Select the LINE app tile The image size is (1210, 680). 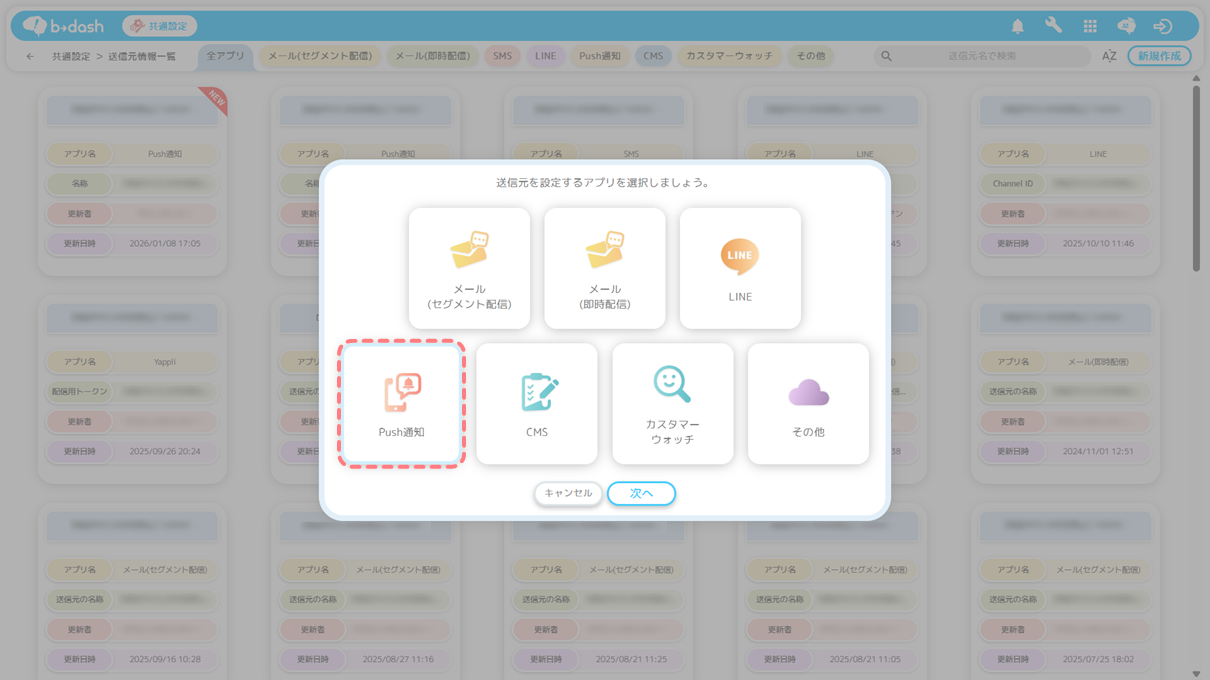click(740, 268)
